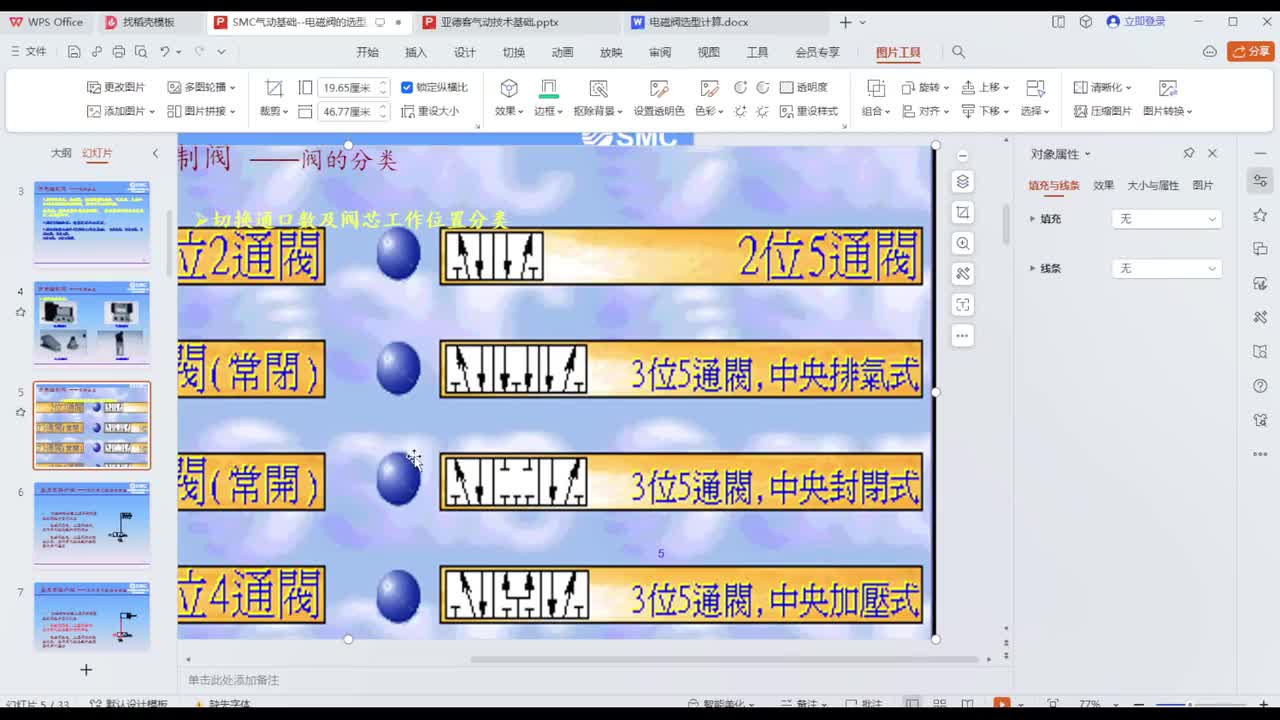Click the increase brightness sun icon
Screen dimensions: 1280x720
tap(741, 111)
